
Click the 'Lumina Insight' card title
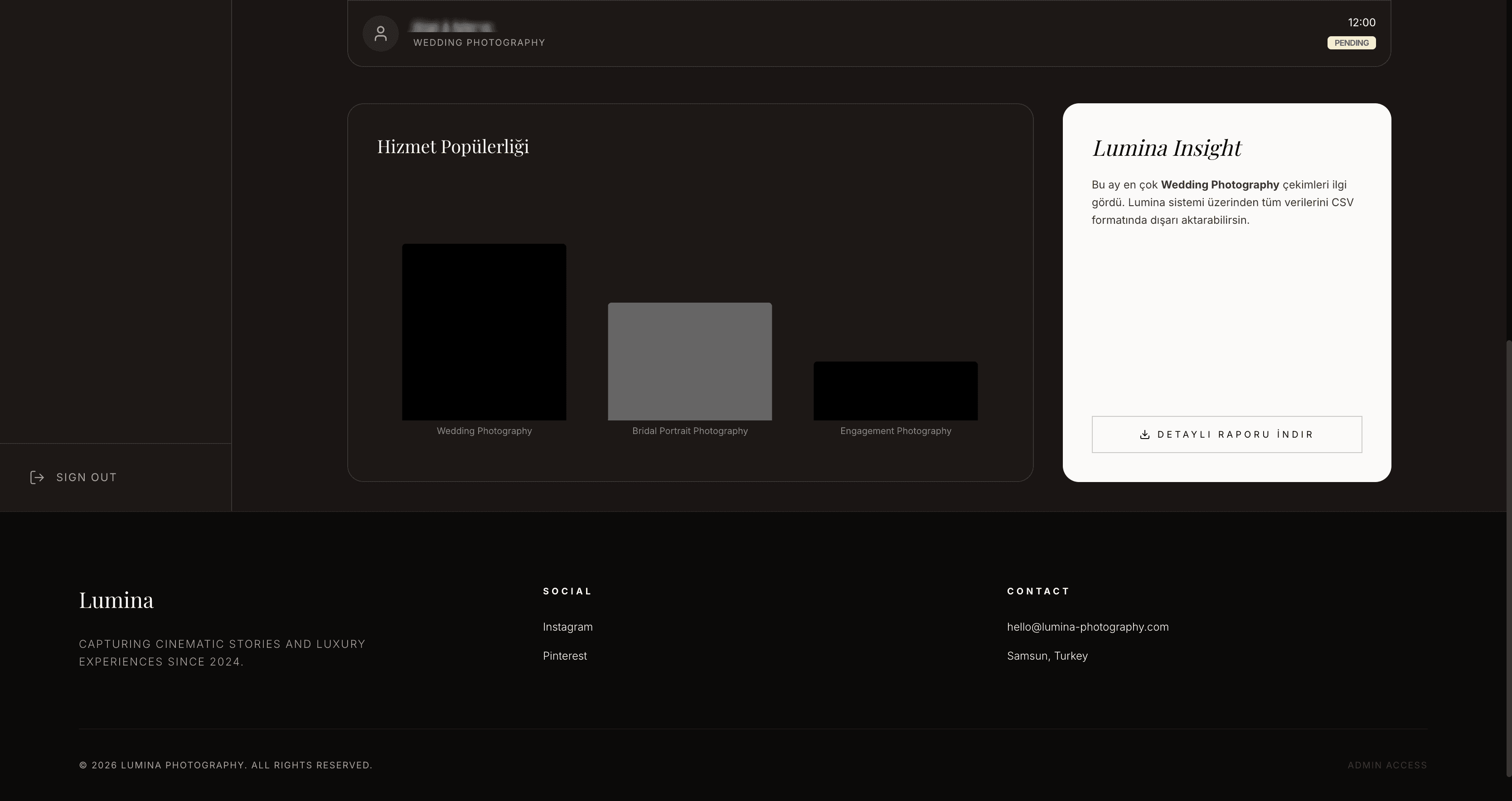(x=1167, y=148)
